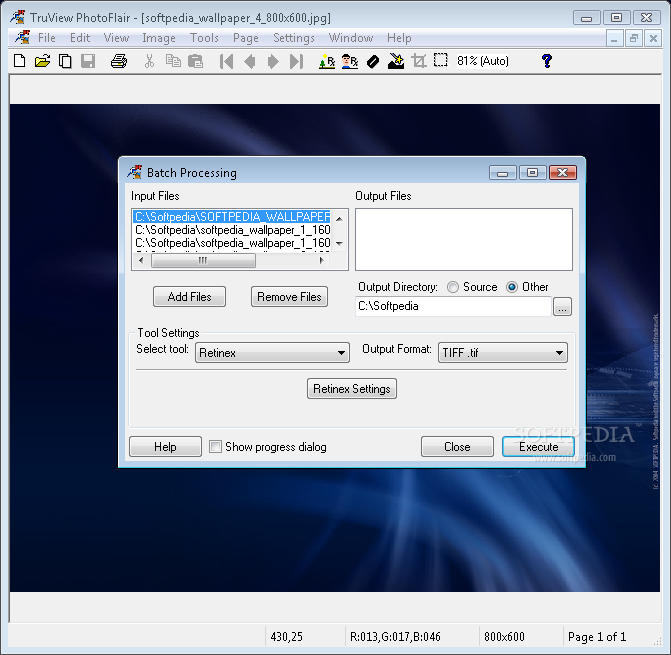
Task: Select SOFTPEDIA_WALLPAPER entry in Input Files
Action: 232,216
